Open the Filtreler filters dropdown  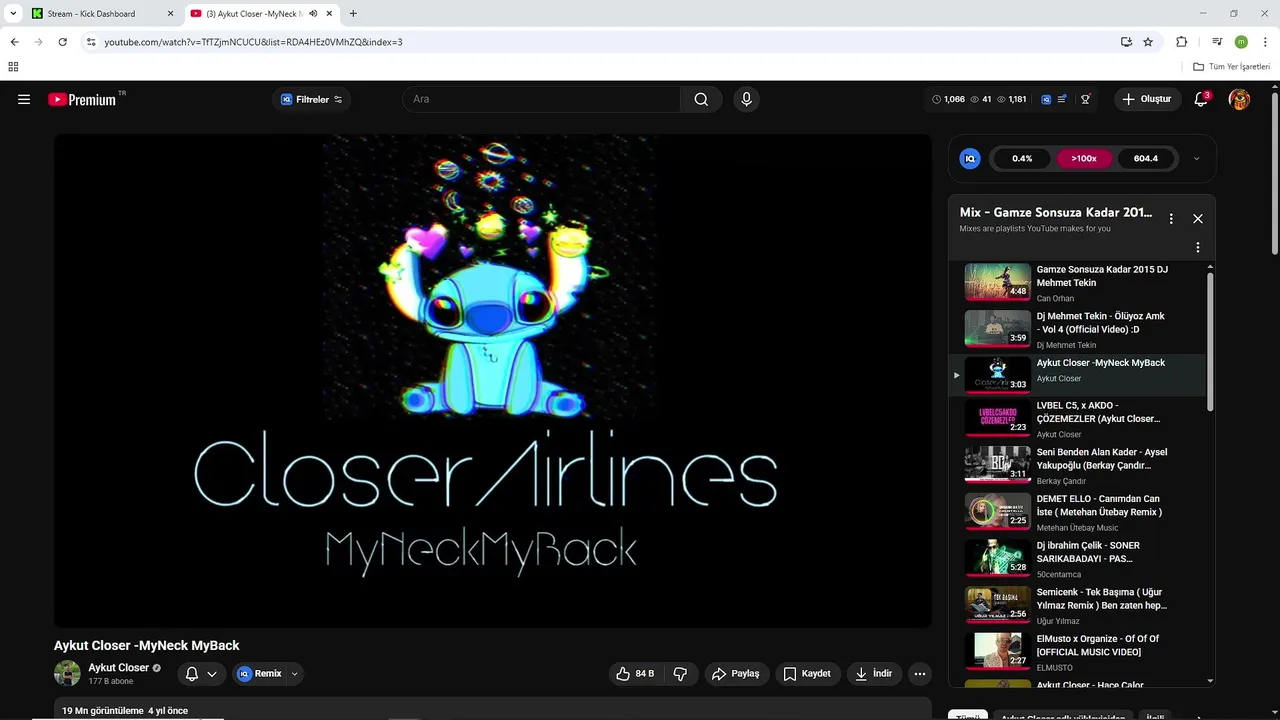coord(312,99)
